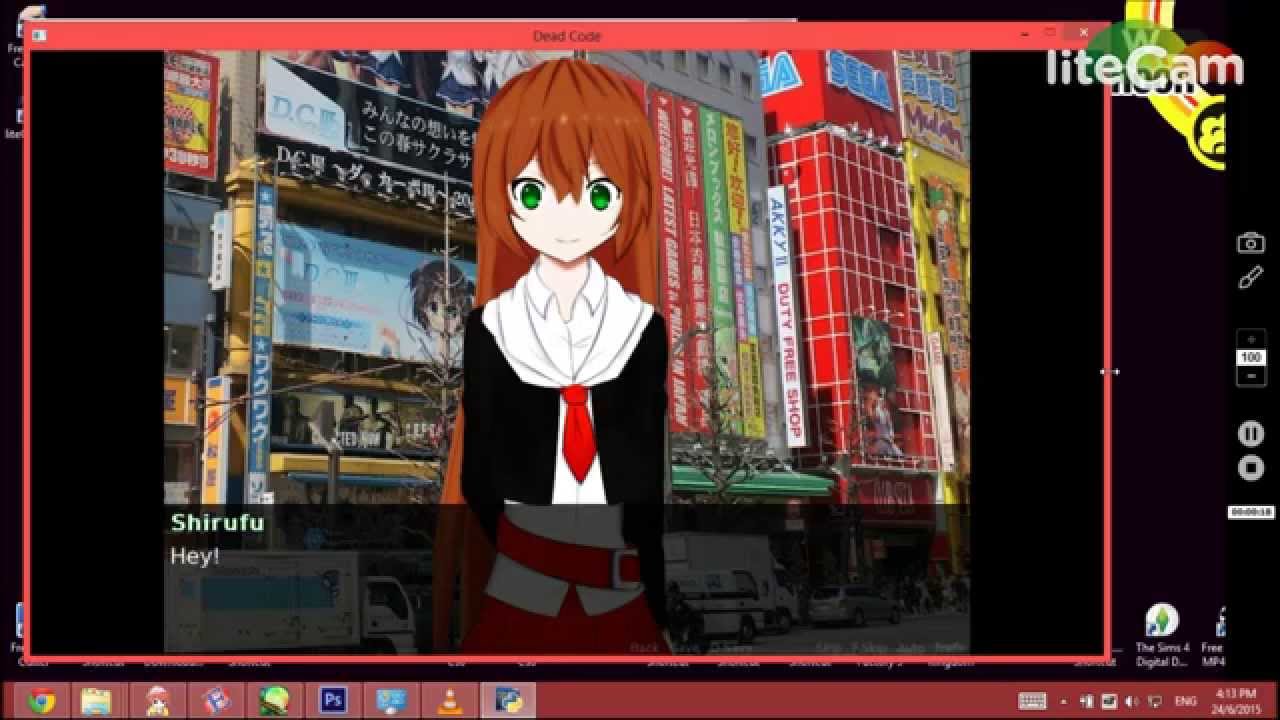Open the volume control in tray
The height and width of the screenshot is (720, 1280).
click(x=1131, y=701)
